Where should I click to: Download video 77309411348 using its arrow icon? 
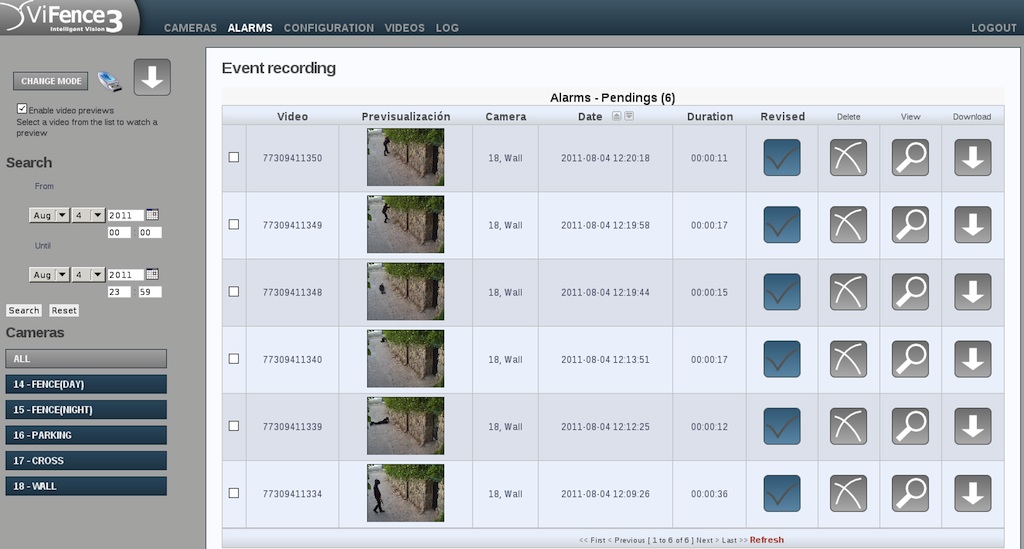coord(972,292)
